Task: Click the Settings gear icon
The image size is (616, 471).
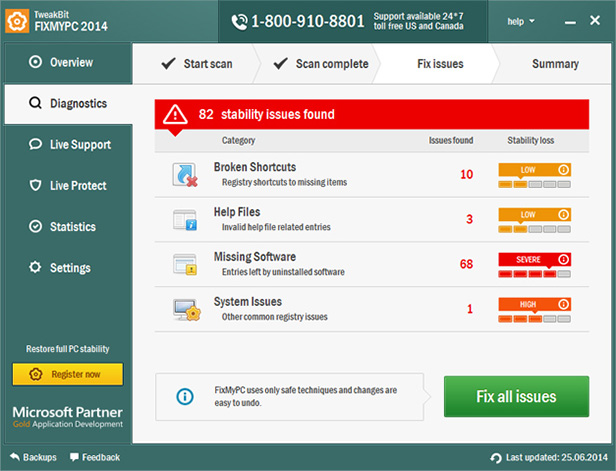Action: 35,267
